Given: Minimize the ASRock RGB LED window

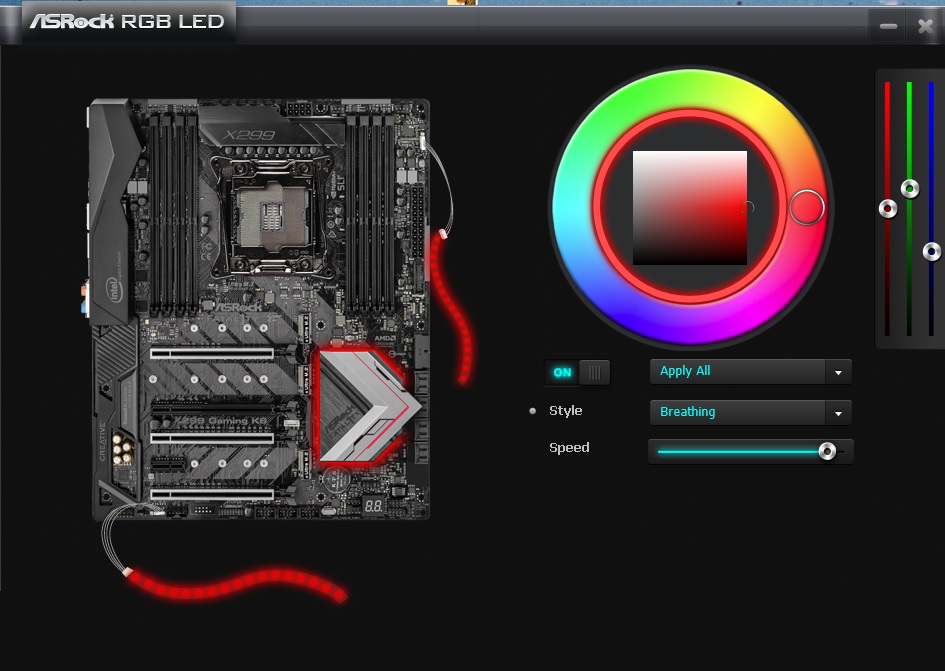Looking at the screenshot, I should 888,26.
